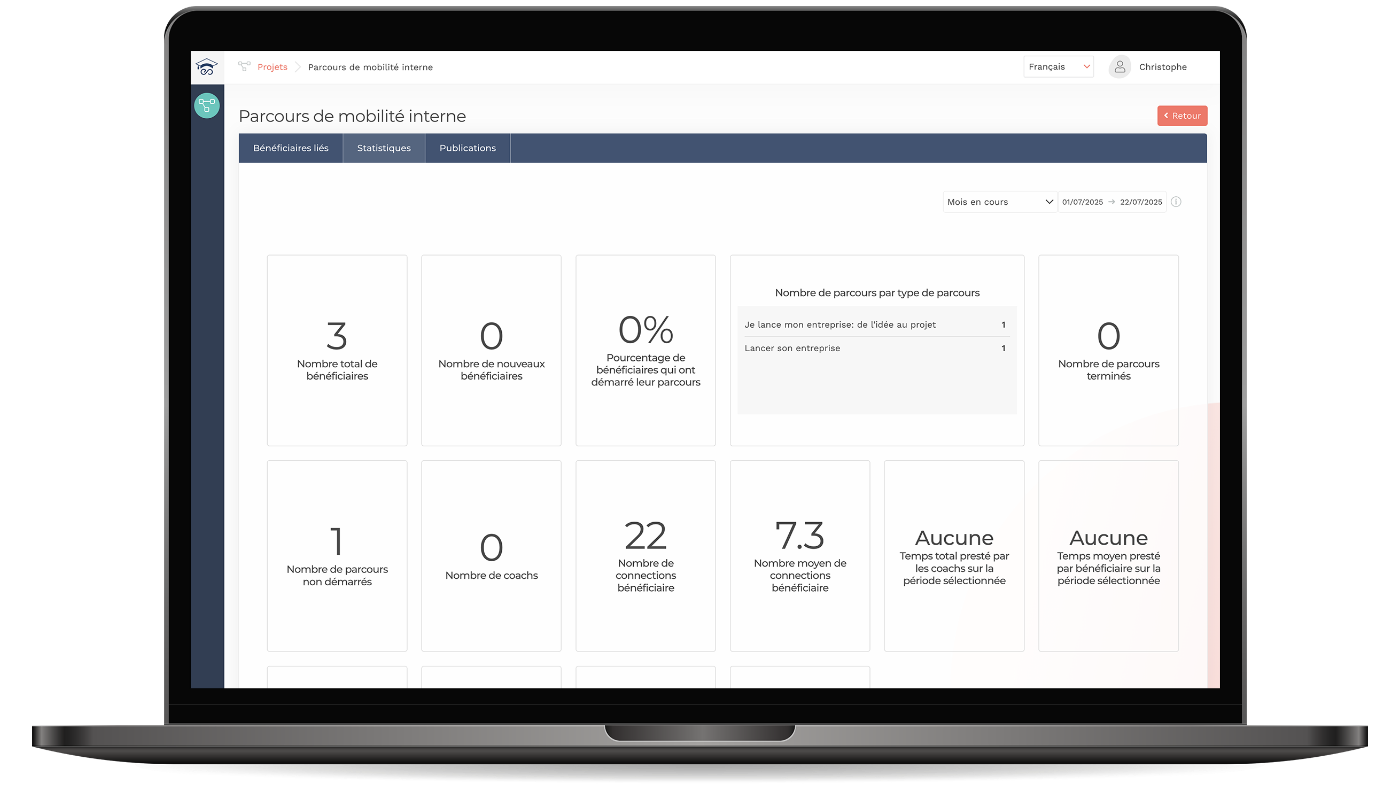Click the 22 connections bénéficiaire card
1400x788 pixels.
tap(646, 556)
